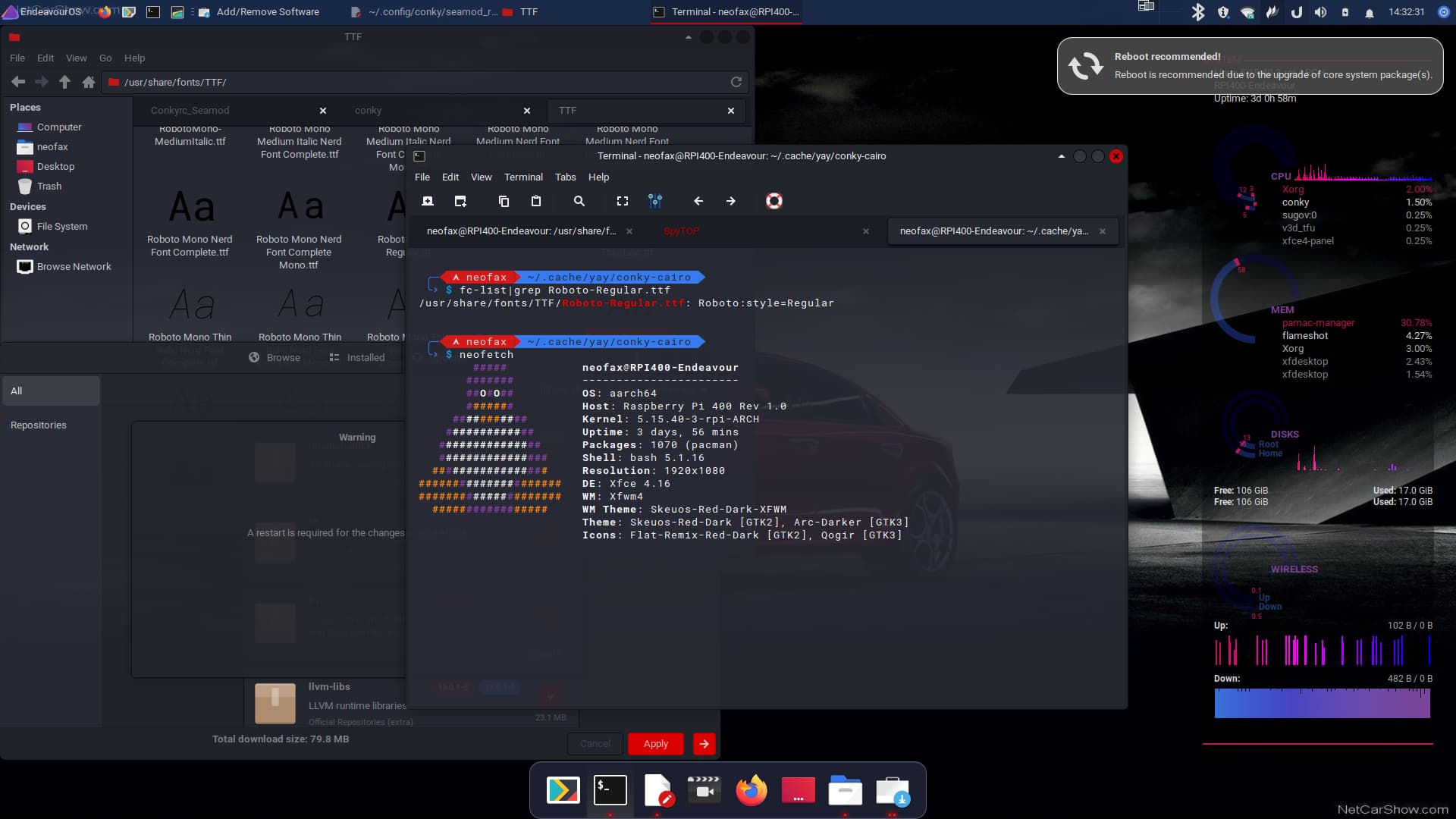Open the Go menu in the file manager
Screen dimensions: 1456x819
(105, 58)
